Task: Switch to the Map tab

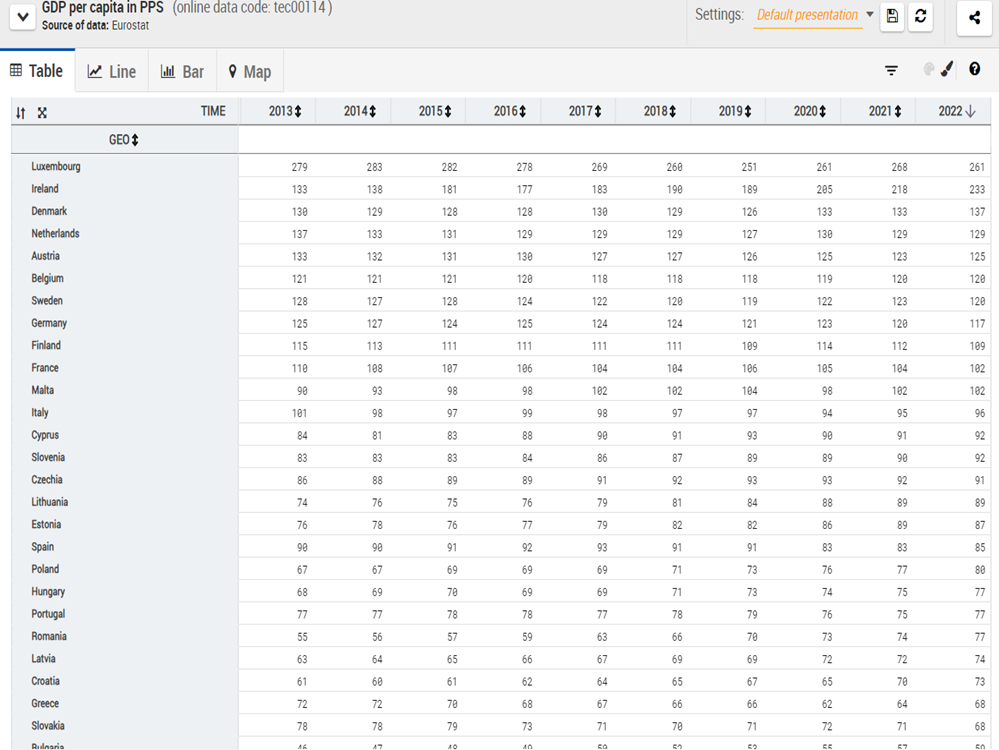Action: point(249,72)
